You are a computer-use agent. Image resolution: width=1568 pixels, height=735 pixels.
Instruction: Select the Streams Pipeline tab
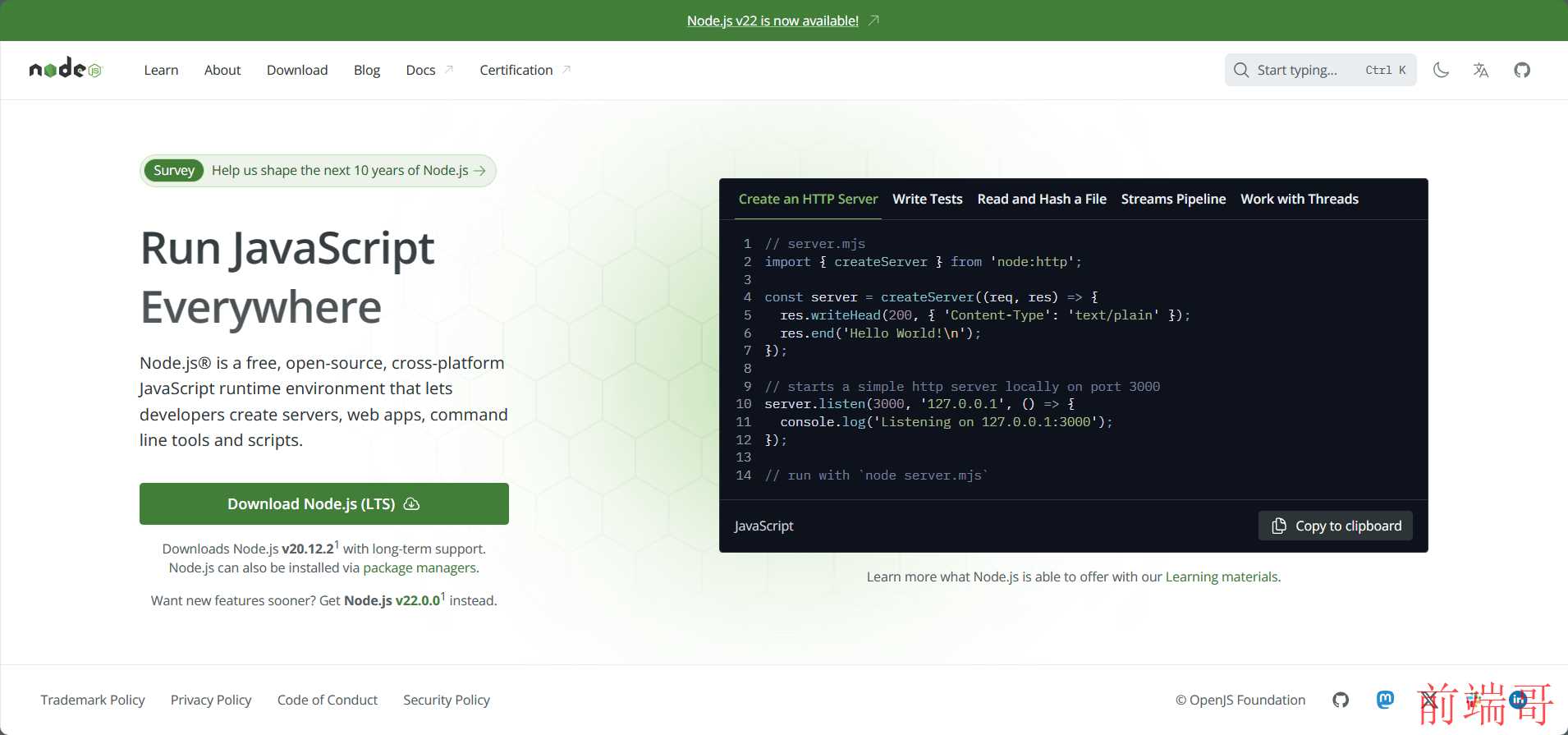pos(1174,199)
